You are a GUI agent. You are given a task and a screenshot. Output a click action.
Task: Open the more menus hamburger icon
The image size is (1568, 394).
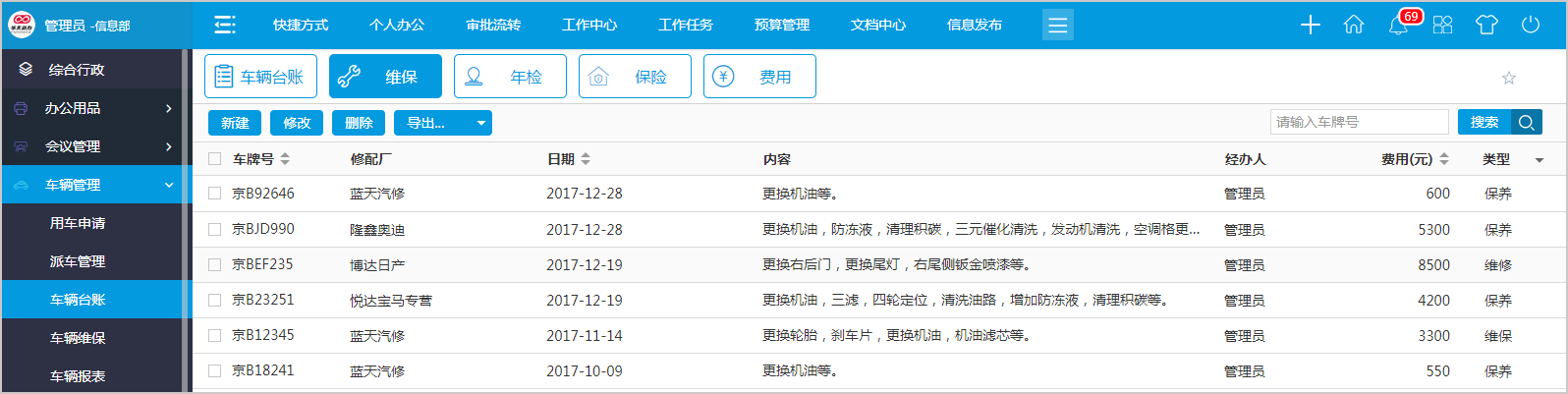[1058, 25]
